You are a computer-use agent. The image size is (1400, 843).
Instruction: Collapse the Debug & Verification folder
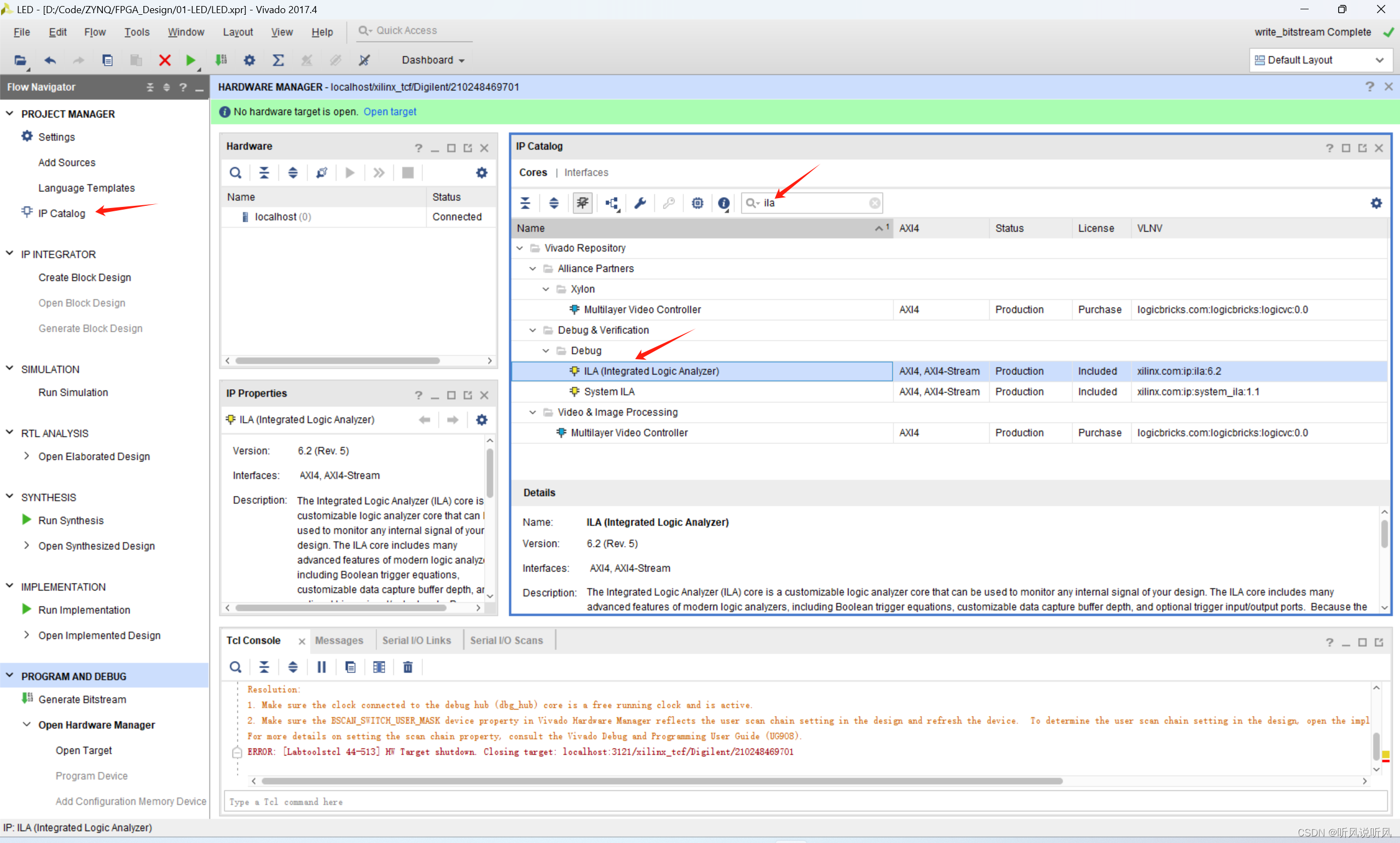click(532, 330)
